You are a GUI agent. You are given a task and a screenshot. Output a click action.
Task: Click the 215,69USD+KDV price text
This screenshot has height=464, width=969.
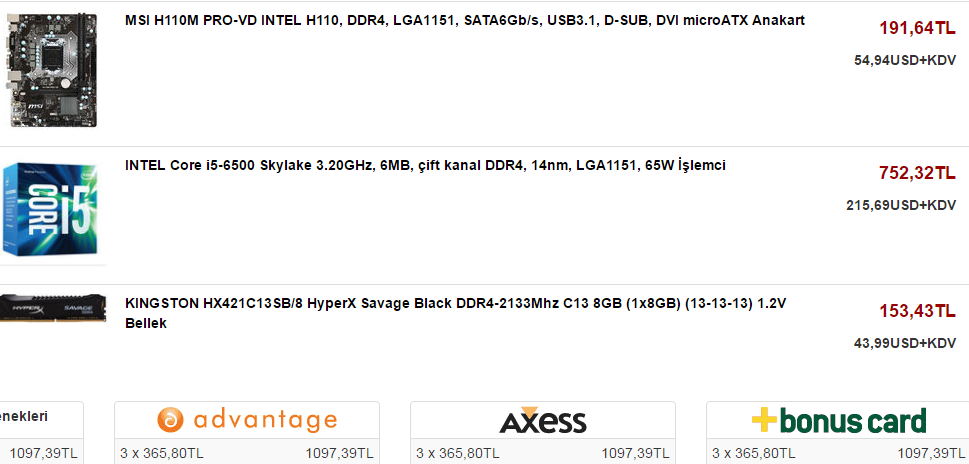tap(901, 205)
